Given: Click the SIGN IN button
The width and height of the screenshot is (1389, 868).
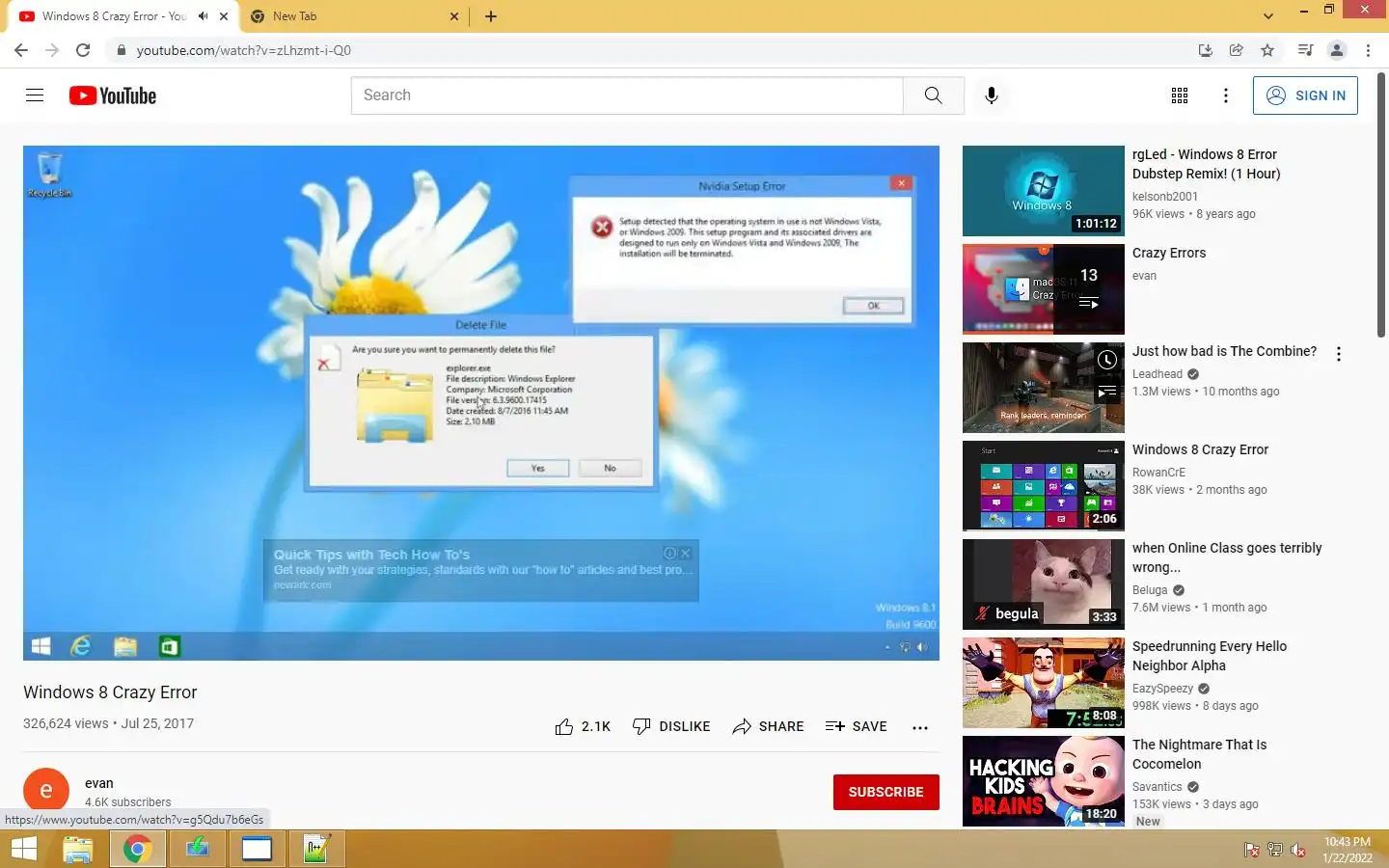Looking at the screenshot, I should (1305, 95).
